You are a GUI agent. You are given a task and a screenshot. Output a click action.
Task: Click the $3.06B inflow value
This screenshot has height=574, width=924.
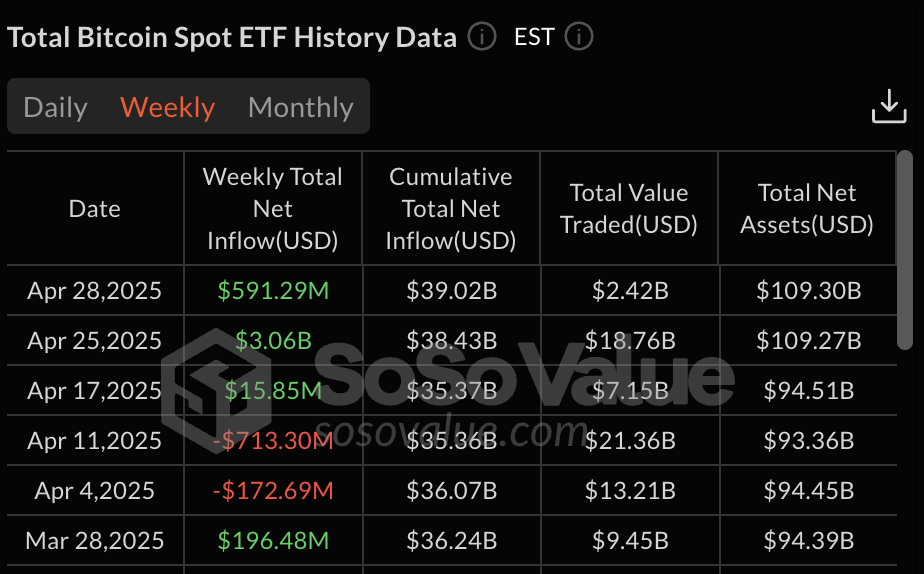(x=273, y=341)
